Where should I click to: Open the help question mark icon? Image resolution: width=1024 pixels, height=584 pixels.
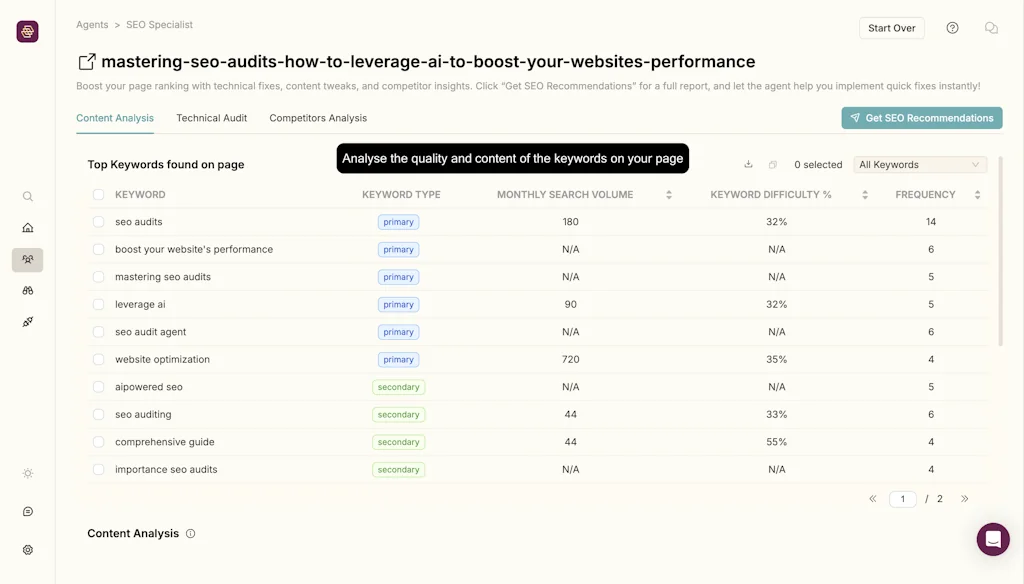(x=952, y=28)
